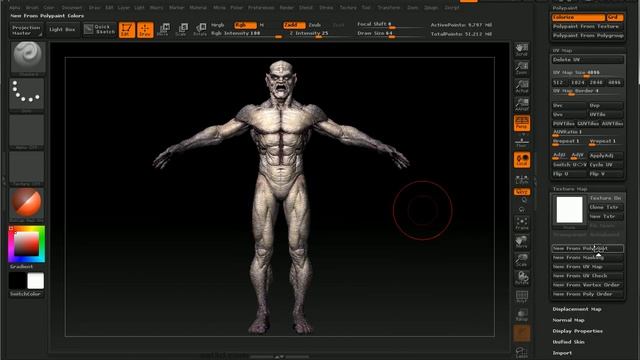Click the Lasso selection icon
Image resolution: width=640 pixels, height=360 pixels.
[522, 353]
